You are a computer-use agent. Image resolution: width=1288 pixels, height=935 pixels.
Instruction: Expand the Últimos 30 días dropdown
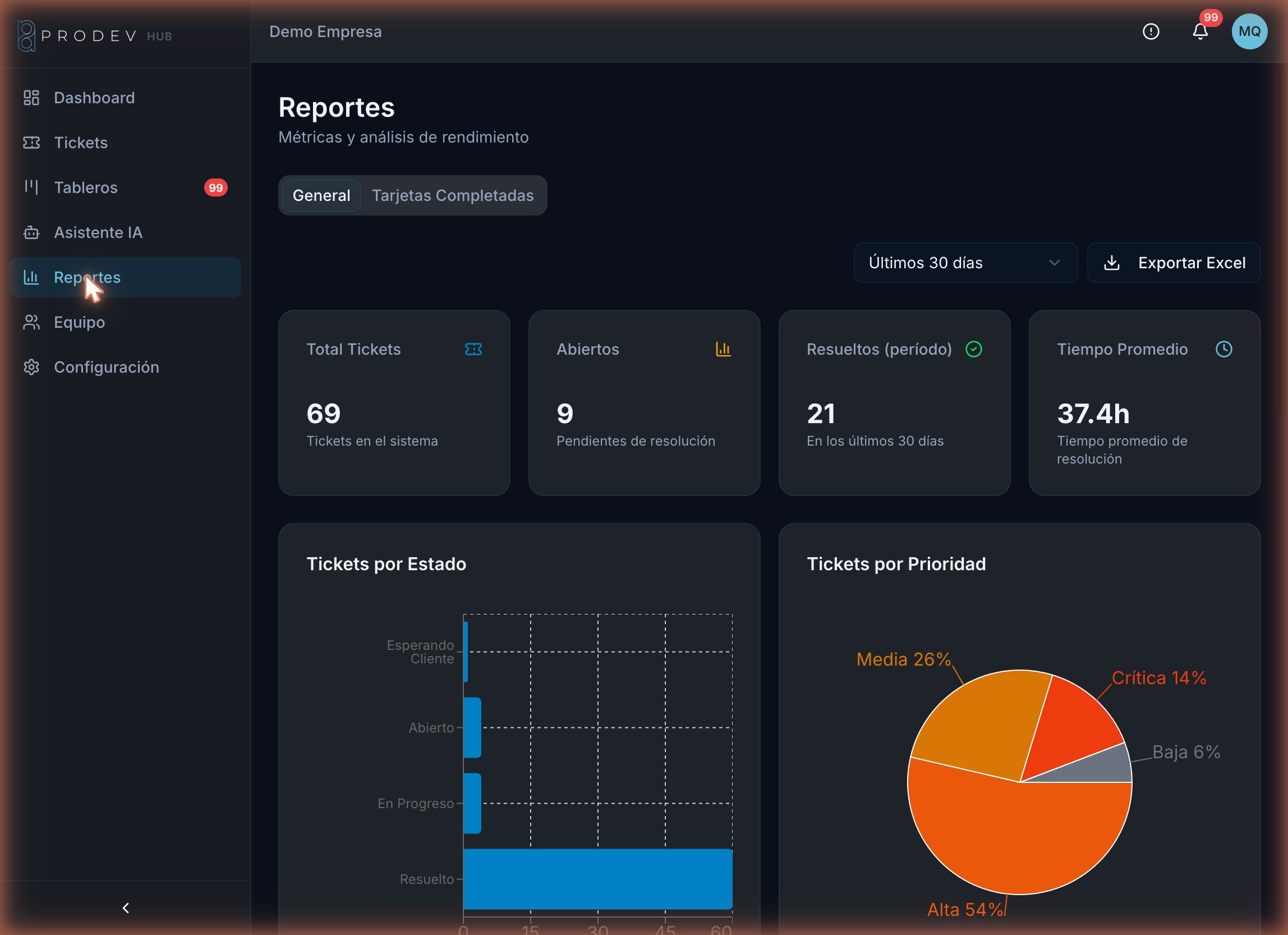pos(965,263)
